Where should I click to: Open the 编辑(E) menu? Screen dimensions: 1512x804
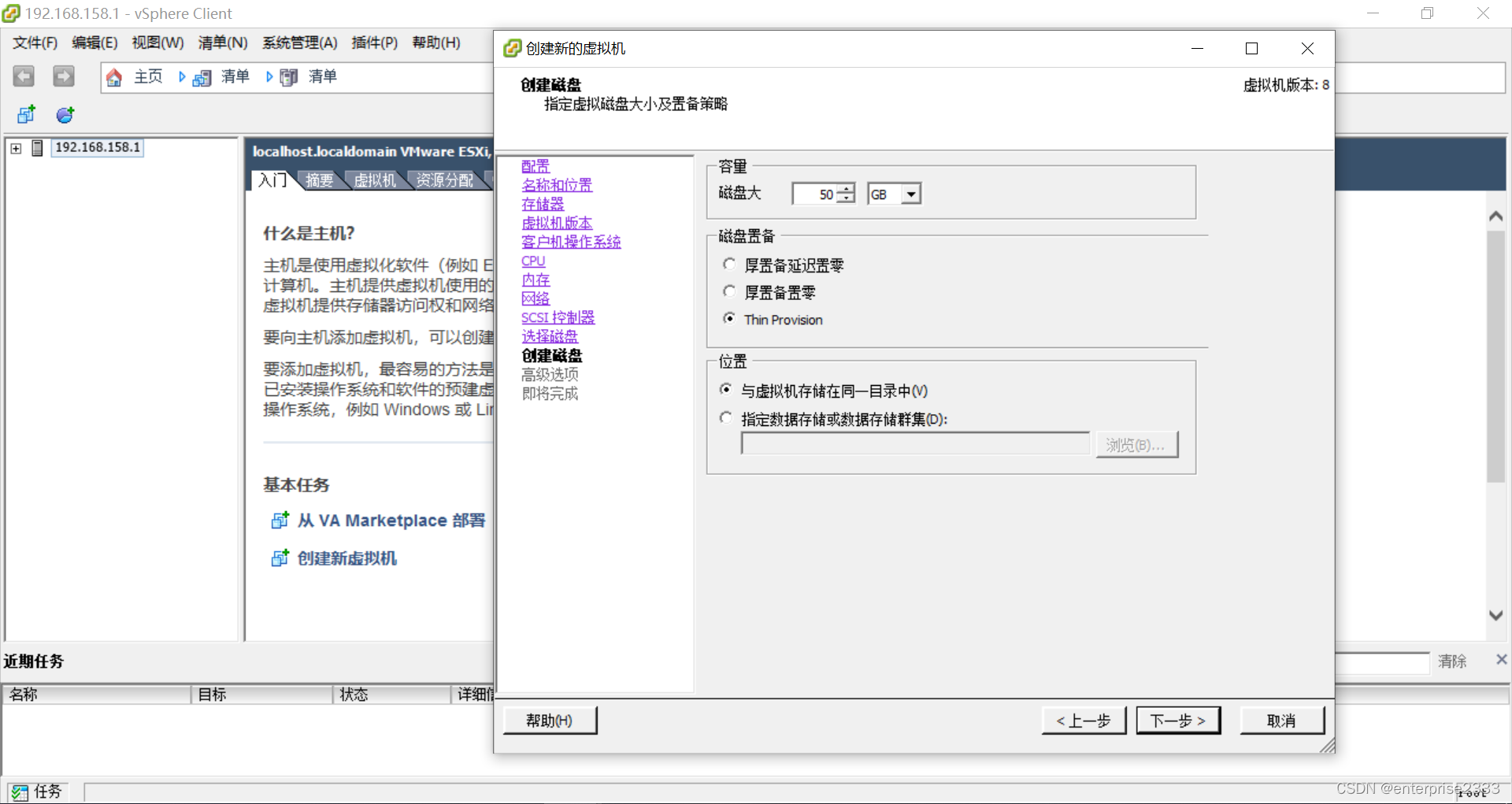point(94,43)
